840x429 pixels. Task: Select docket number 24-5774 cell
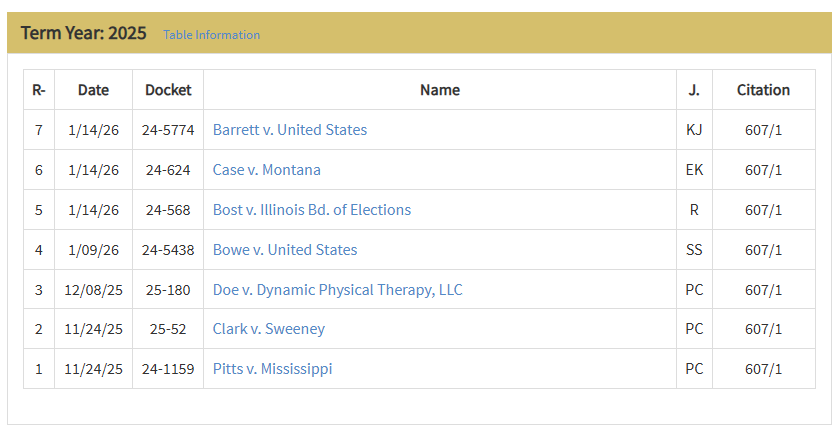click(x=168, y=130)
